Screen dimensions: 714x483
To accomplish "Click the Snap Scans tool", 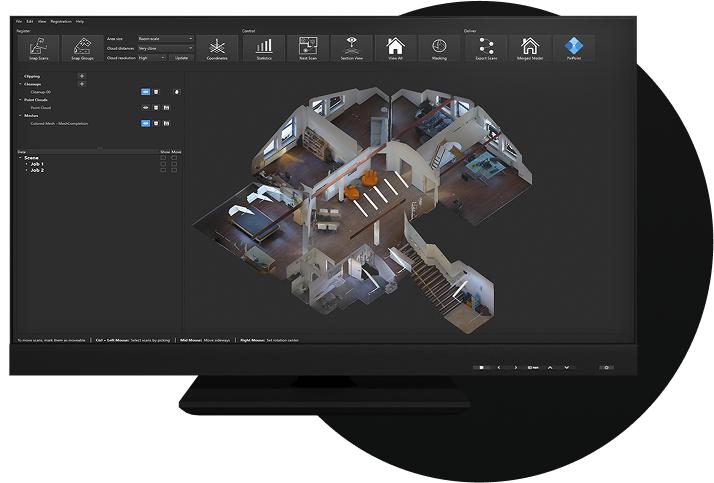I will [x=39, y=48].
